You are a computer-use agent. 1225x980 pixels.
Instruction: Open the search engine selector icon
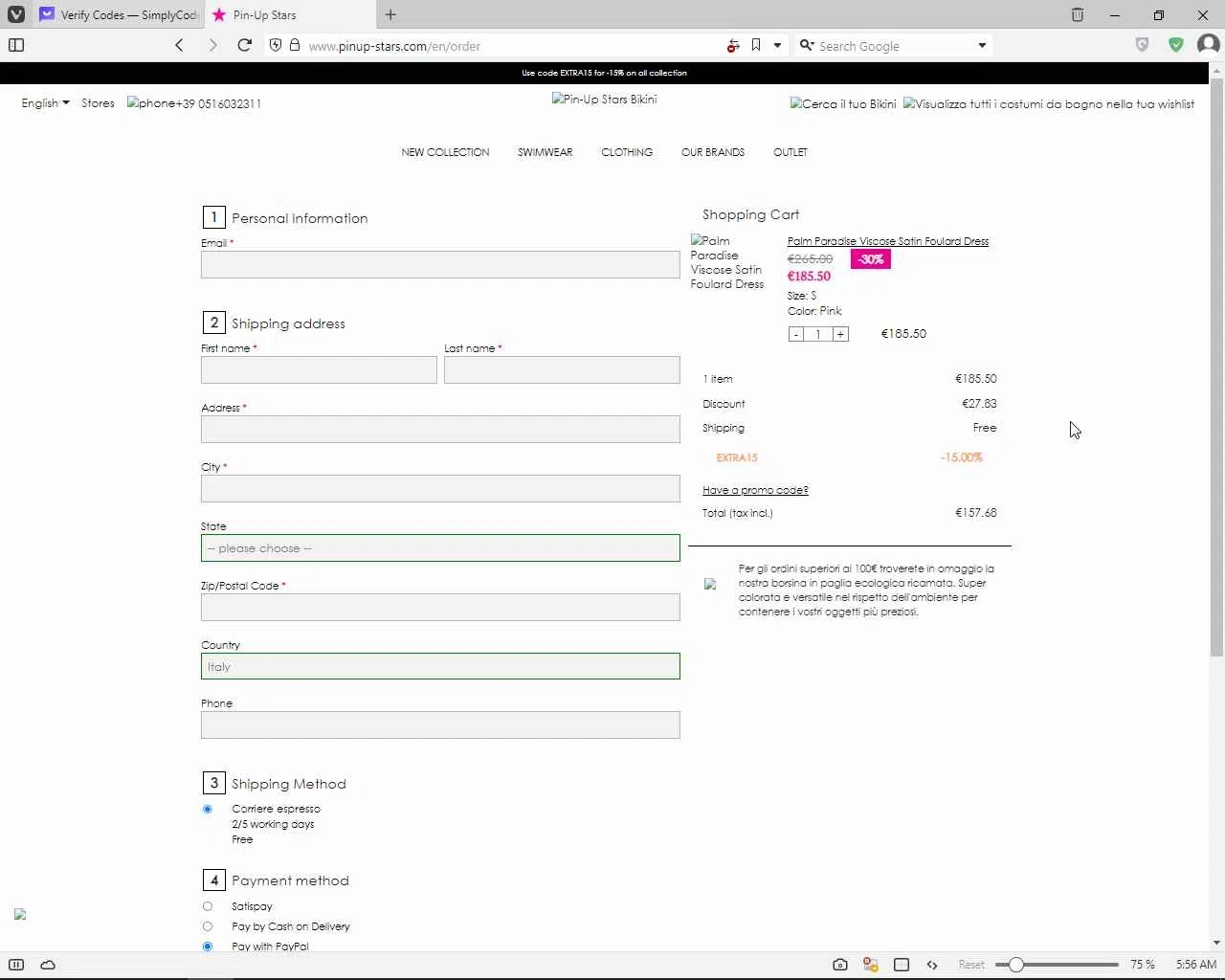(807, 45)
